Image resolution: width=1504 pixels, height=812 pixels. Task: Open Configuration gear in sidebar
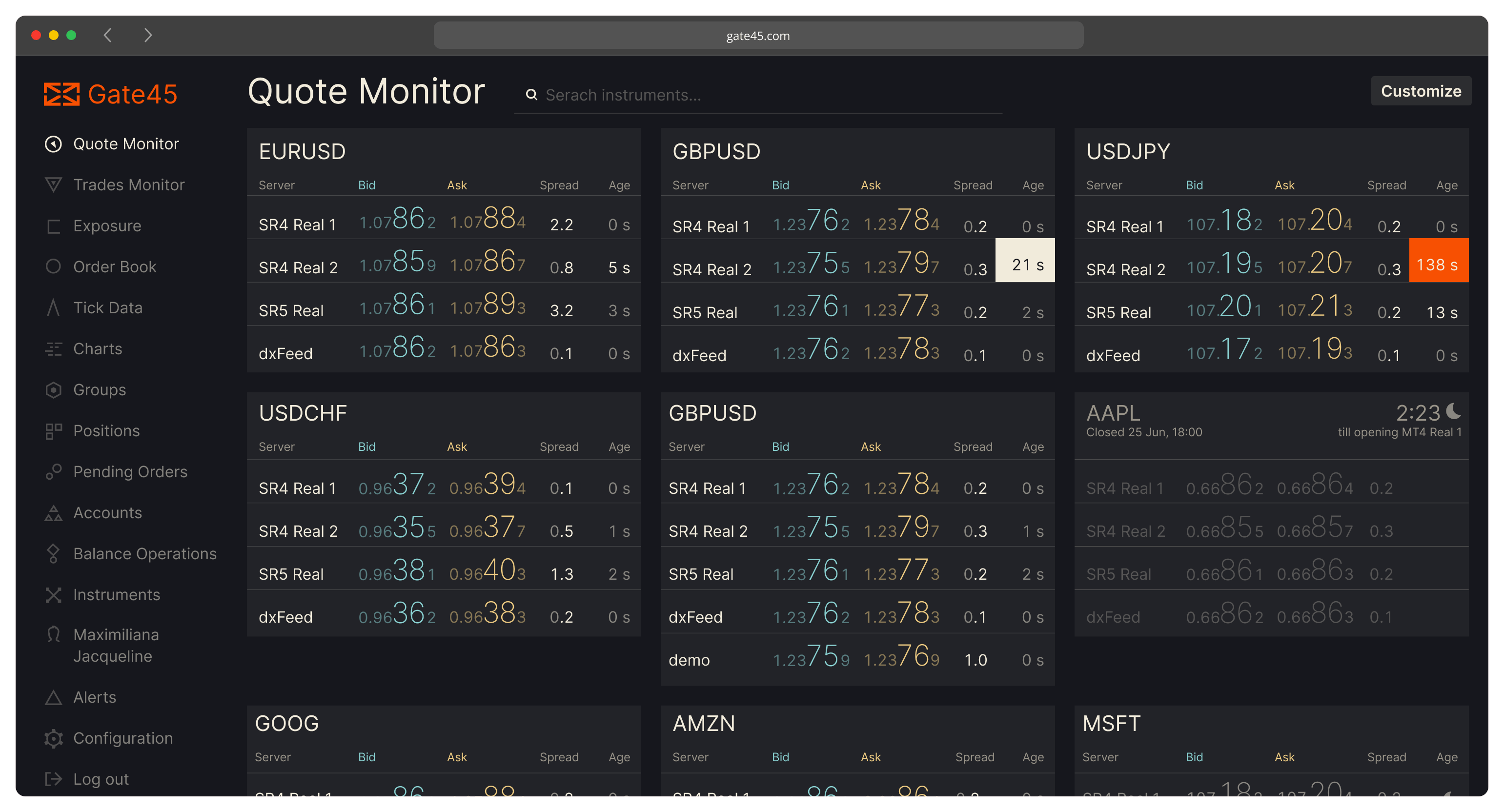(x=53, y=738)
